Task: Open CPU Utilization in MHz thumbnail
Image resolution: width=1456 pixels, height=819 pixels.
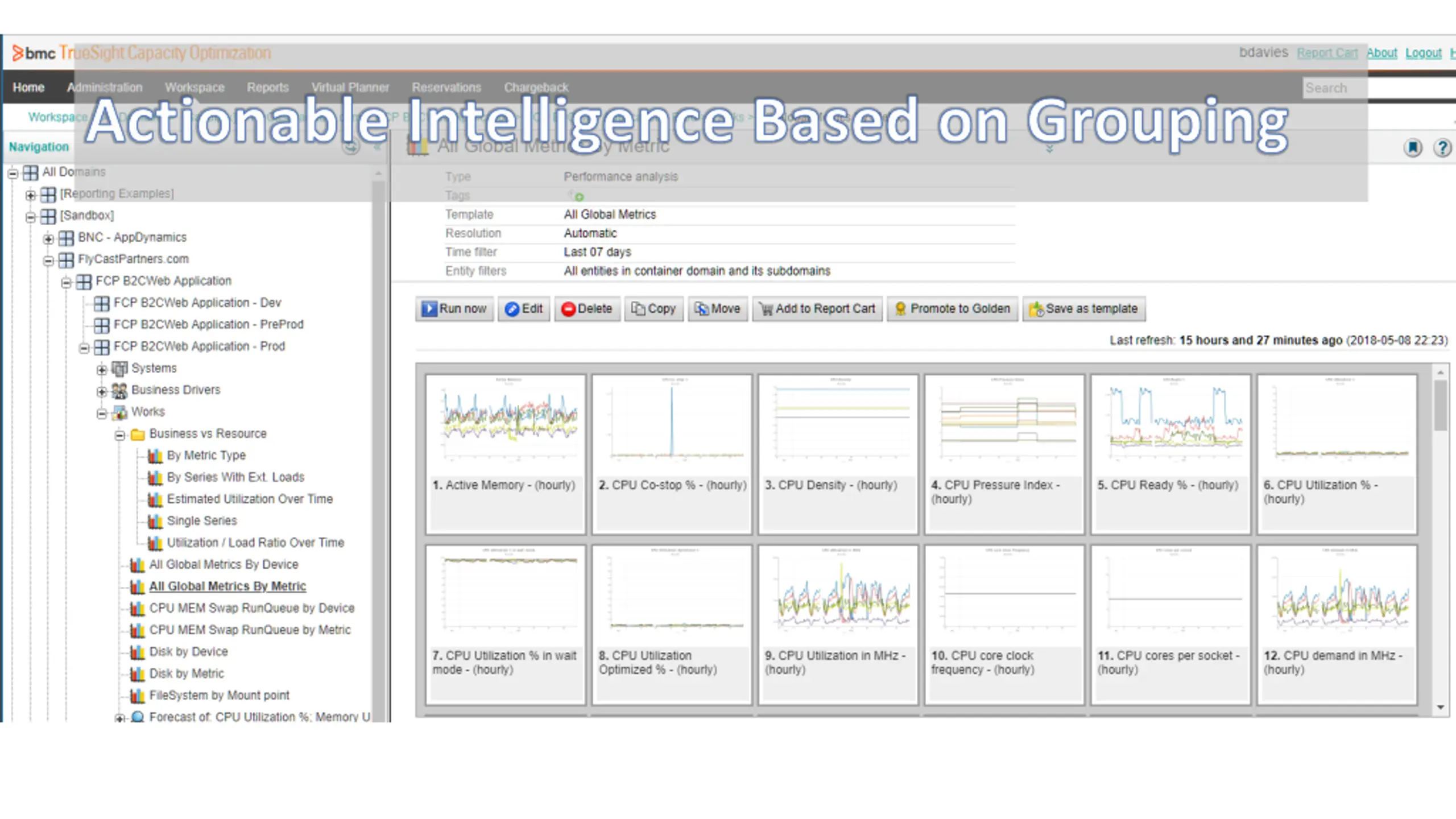Action: pyautogui.click(x=838, y=625)
